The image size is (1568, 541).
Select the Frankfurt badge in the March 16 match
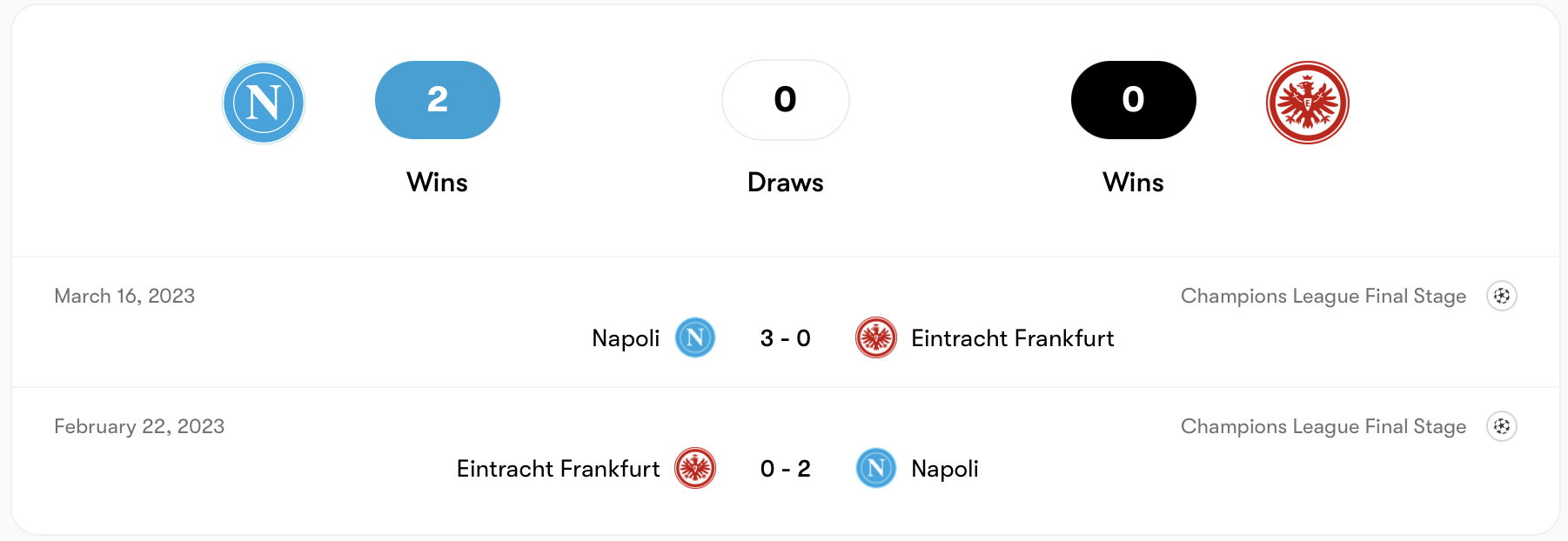tap(876, 339)
